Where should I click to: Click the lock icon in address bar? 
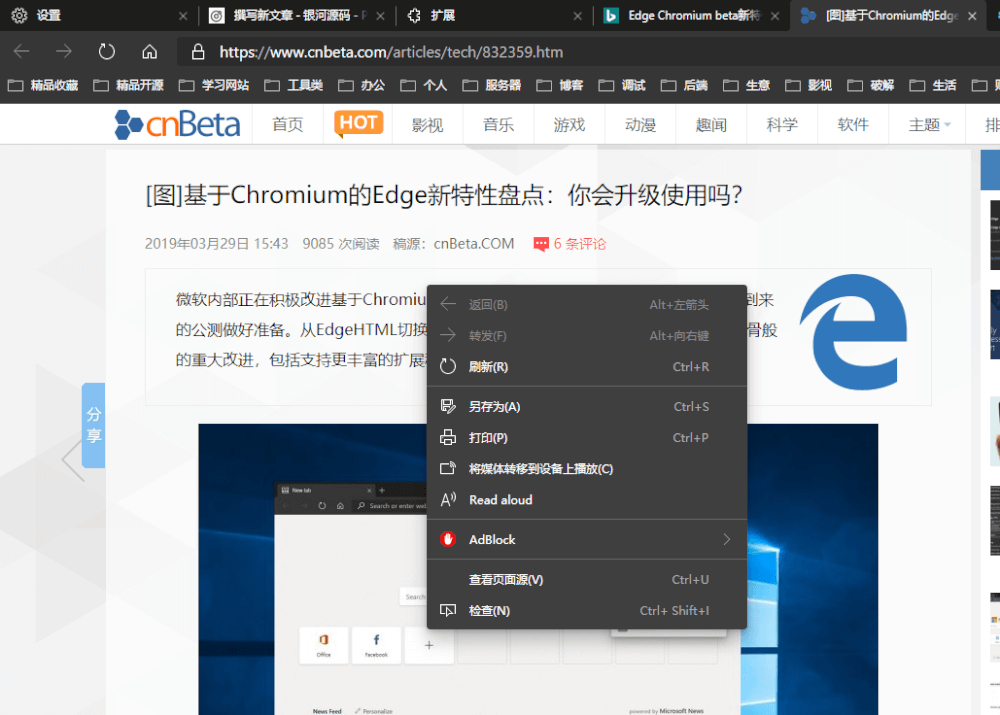198,52
